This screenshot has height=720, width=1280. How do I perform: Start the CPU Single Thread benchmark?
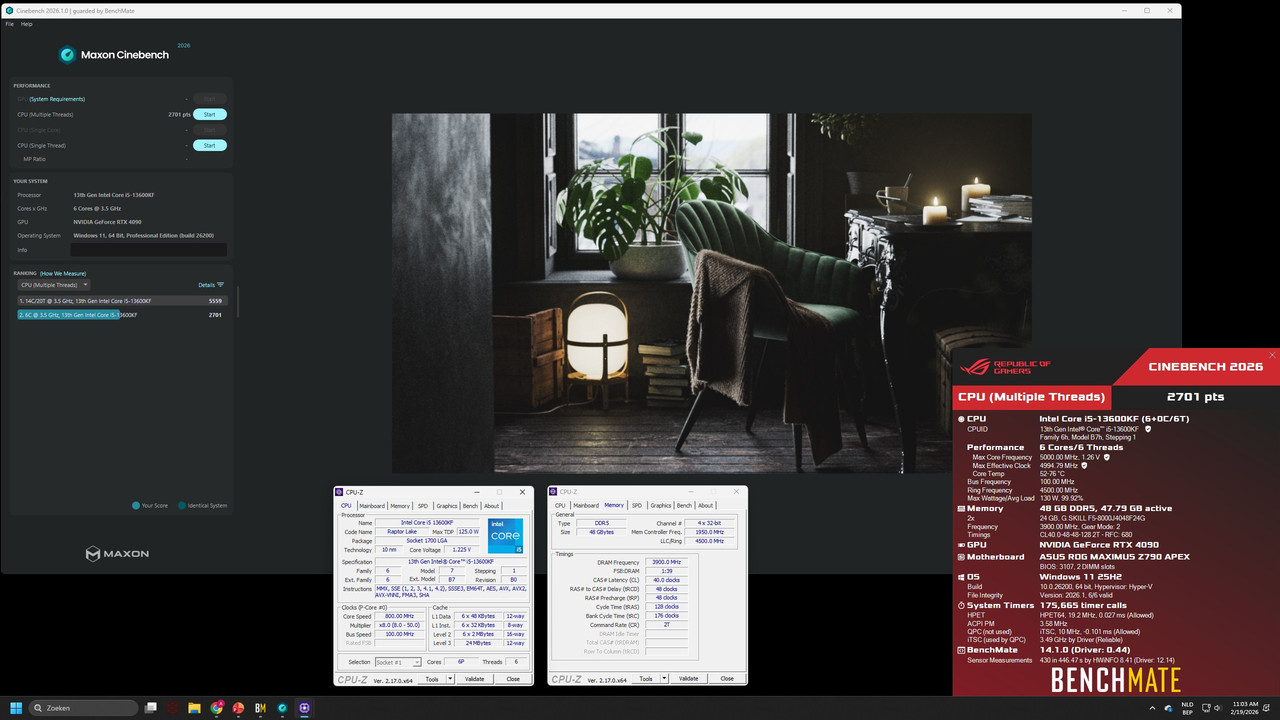(210, 145)
